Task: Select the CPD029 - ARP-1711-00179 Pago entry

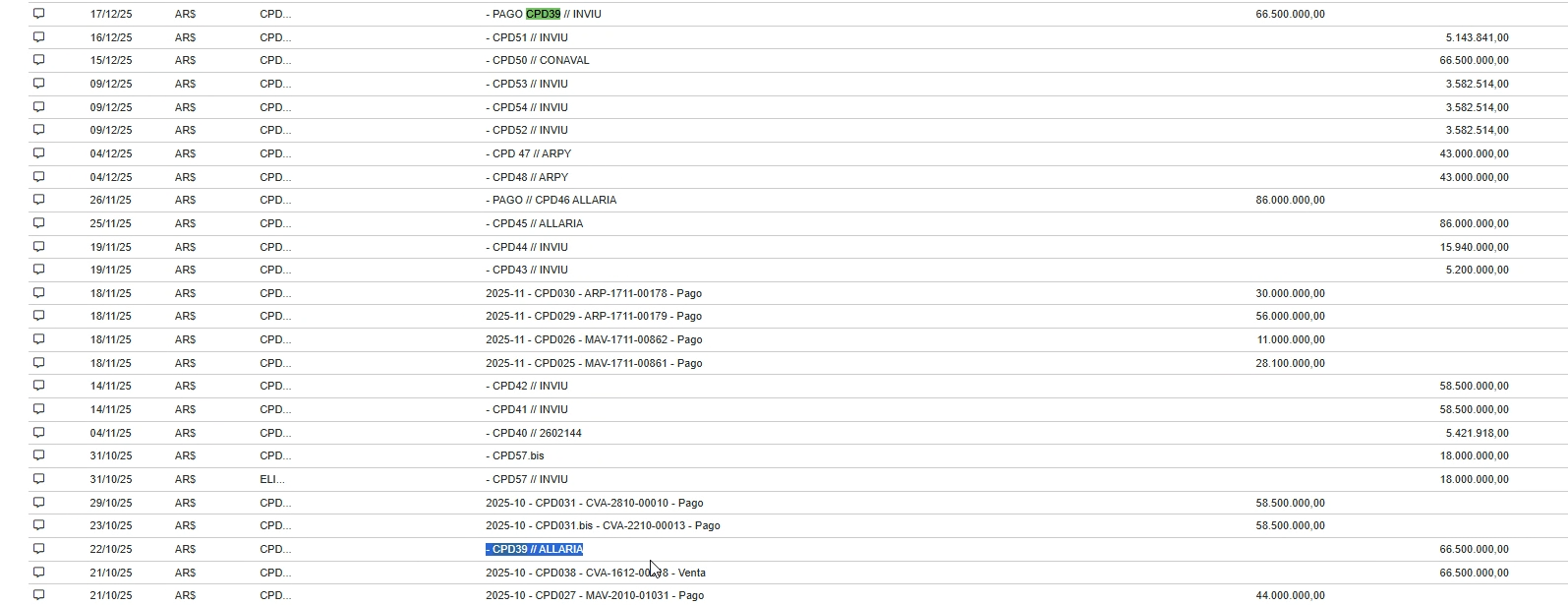Action: pyautogui.click(x=594, y=316)
